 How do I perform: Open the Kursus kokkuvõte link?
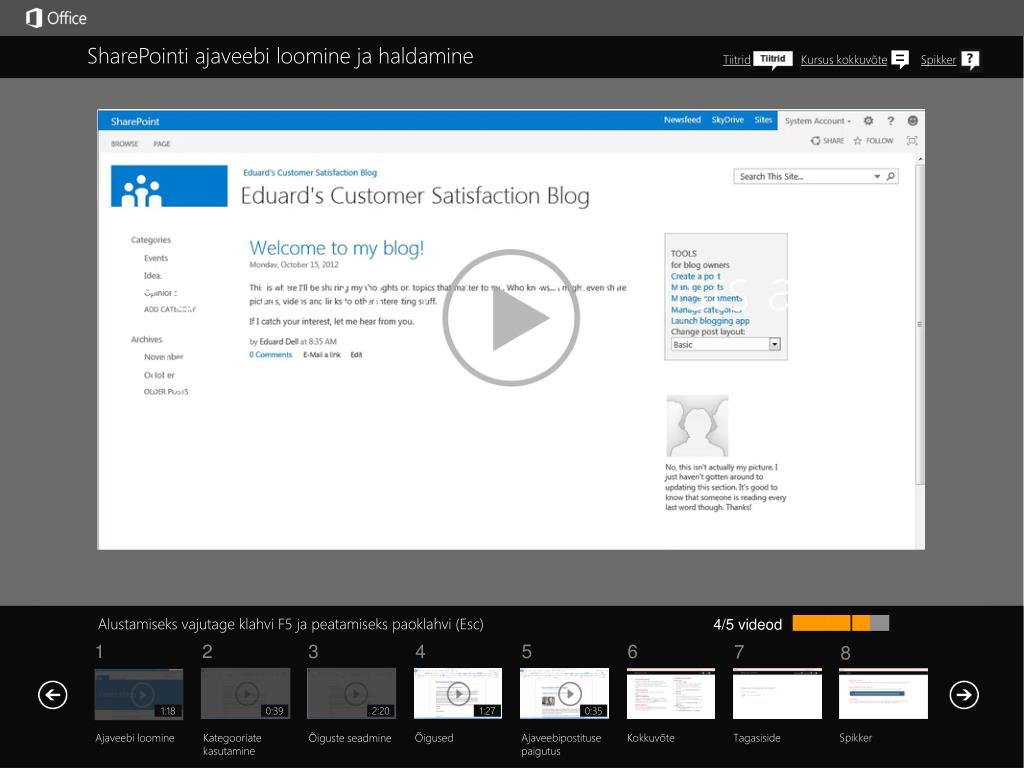tap(844, 59)
